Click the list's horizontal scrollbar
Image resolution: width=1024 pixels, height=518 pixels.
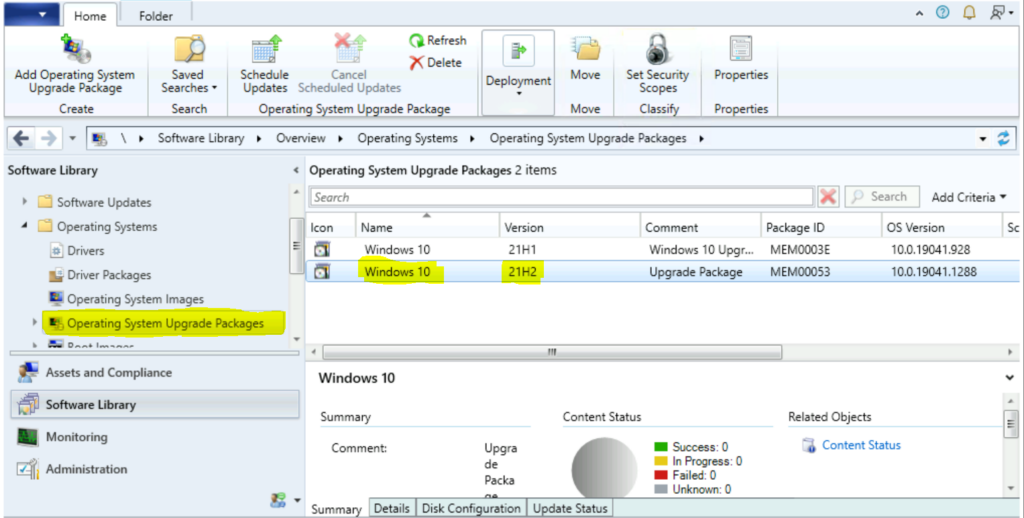tap(552, 352)
